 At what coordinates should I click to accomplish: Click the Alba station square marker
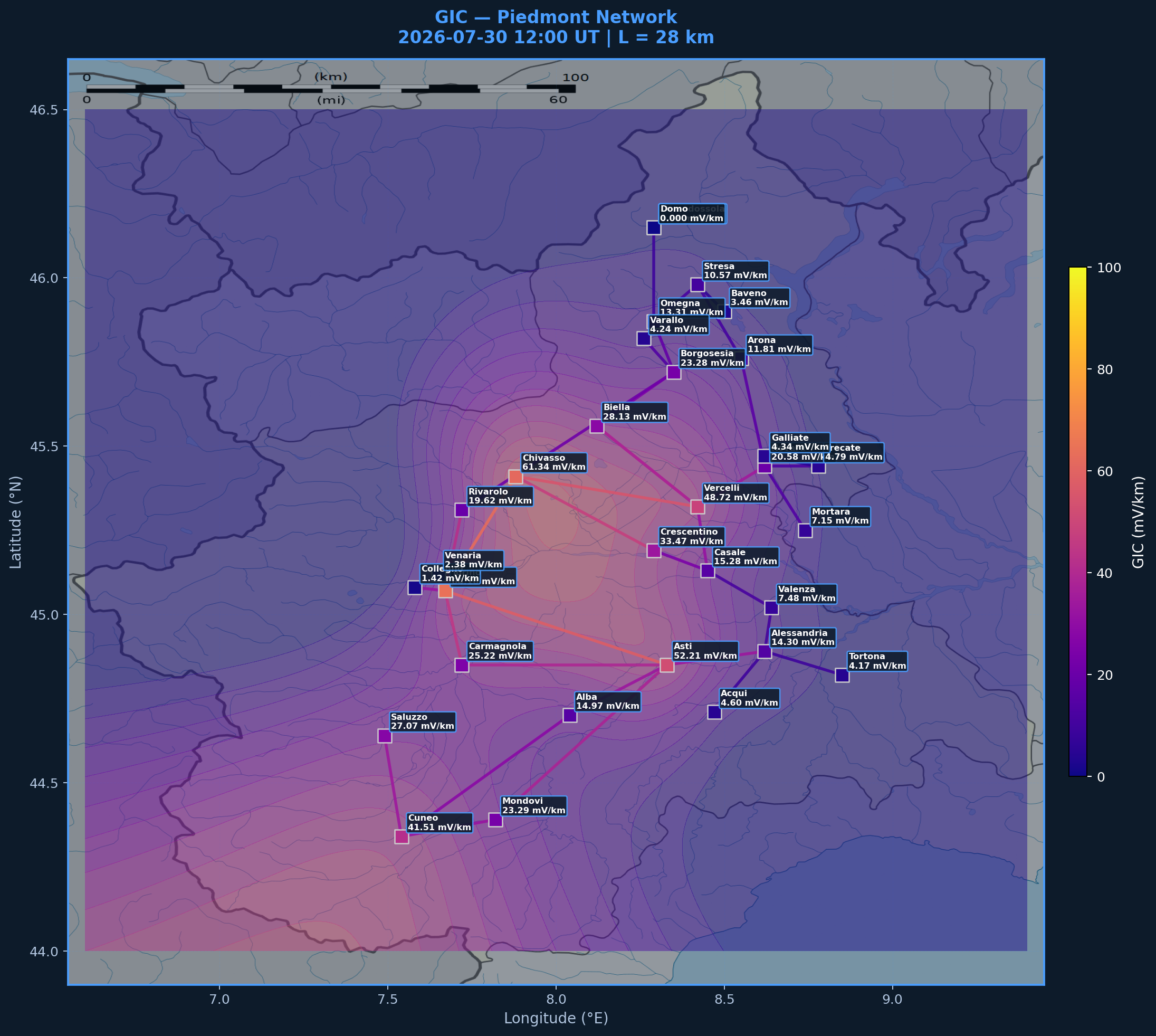[x=570, y=716]
